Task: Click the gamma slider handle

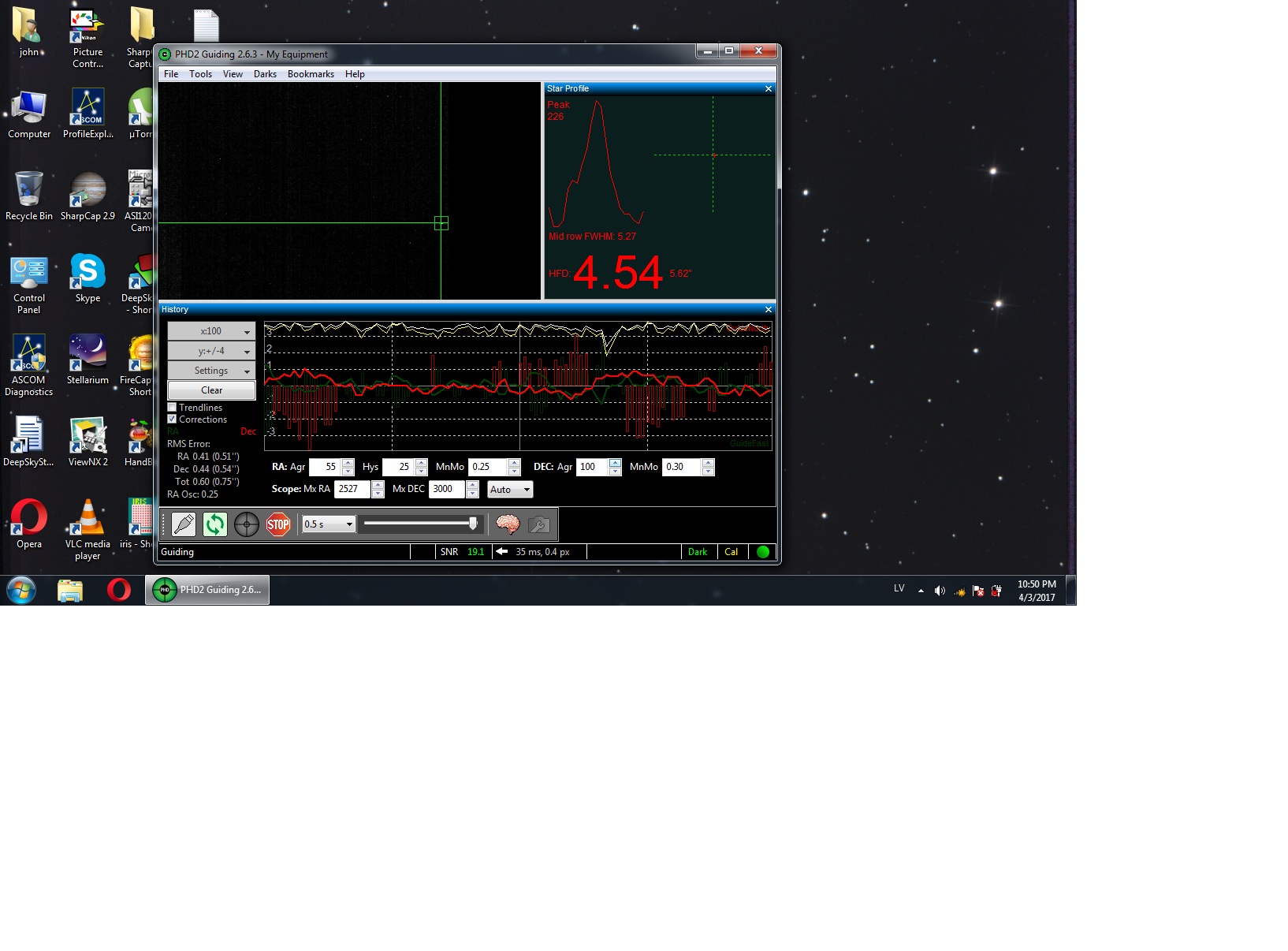Action: pyautogui.click(x=473, y=524)
